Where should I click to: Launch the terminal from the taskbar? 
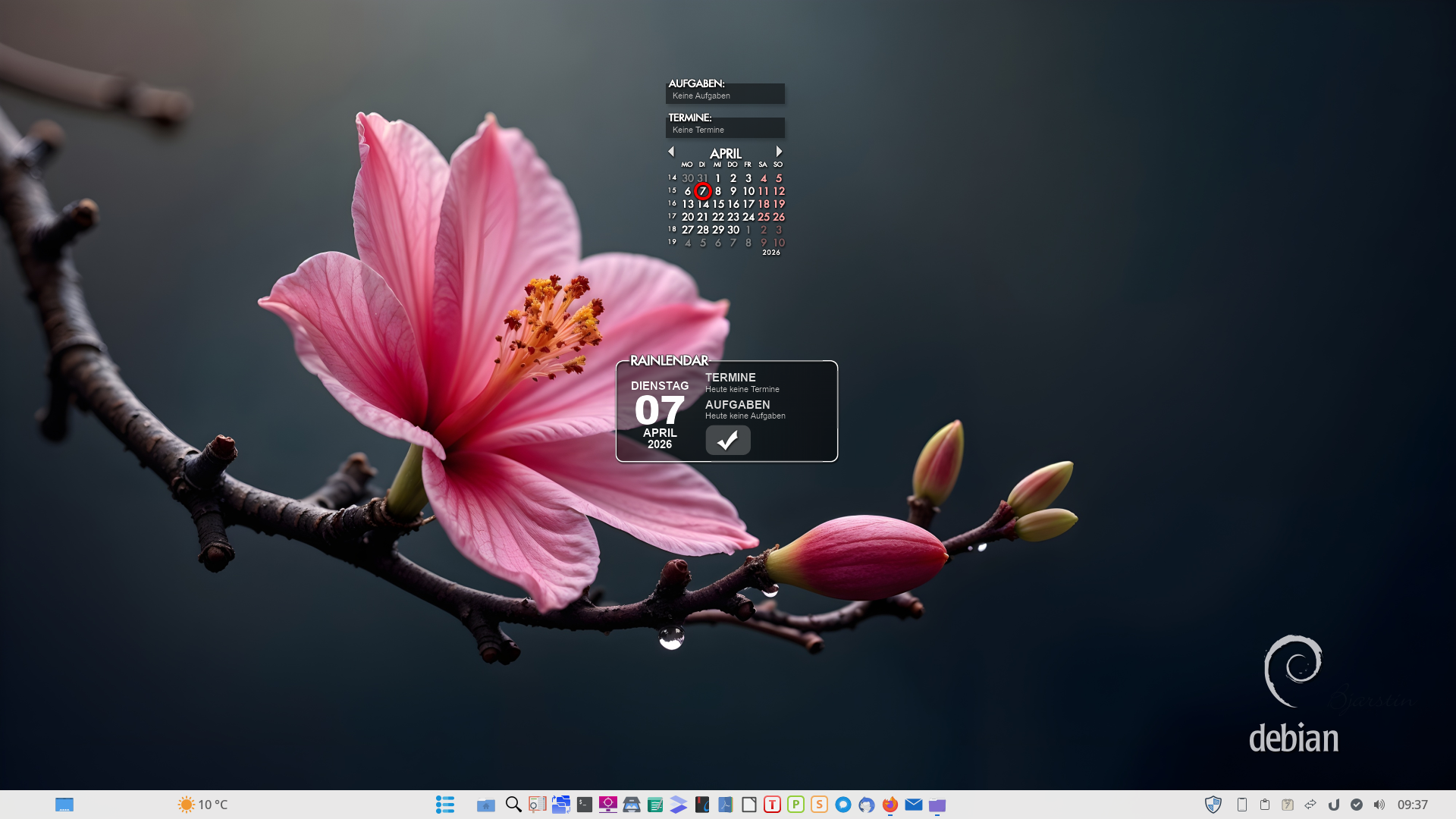coord(584,805)
